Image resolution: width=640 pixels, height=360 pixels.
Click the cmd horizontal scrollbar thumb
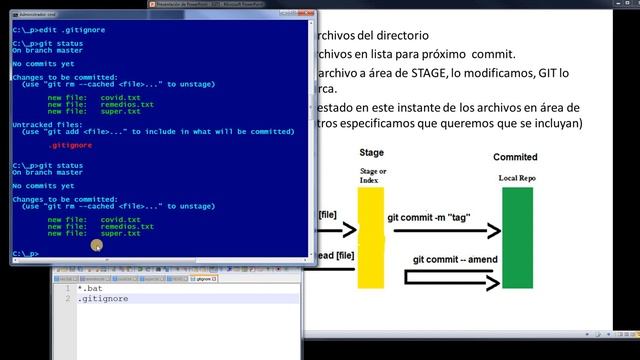click(107, 260)
